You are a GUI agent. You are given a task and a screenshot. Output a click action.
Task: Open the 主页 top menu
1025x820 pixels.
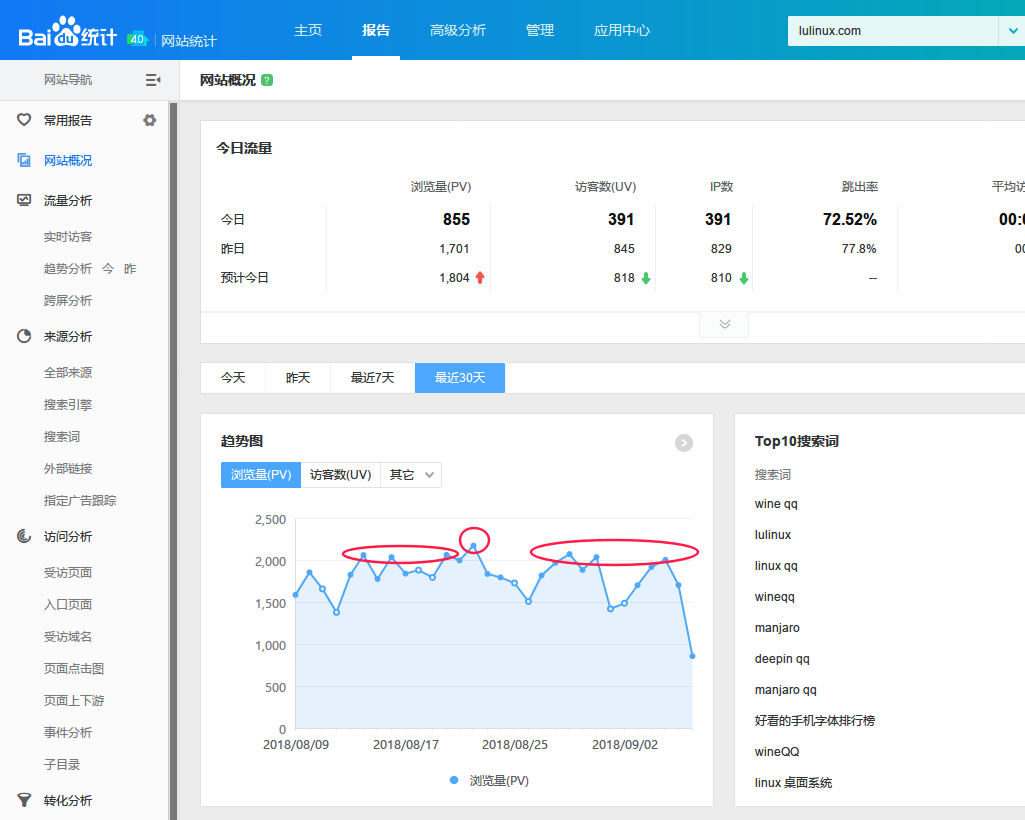tap(308, 31)
